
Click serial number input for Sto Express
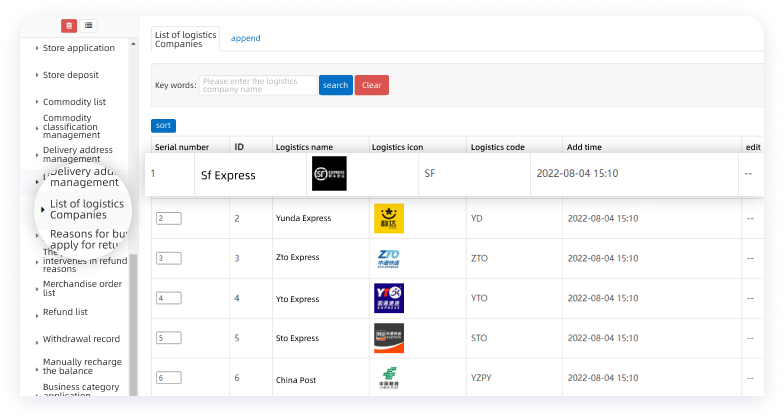[x=168, y=338]
